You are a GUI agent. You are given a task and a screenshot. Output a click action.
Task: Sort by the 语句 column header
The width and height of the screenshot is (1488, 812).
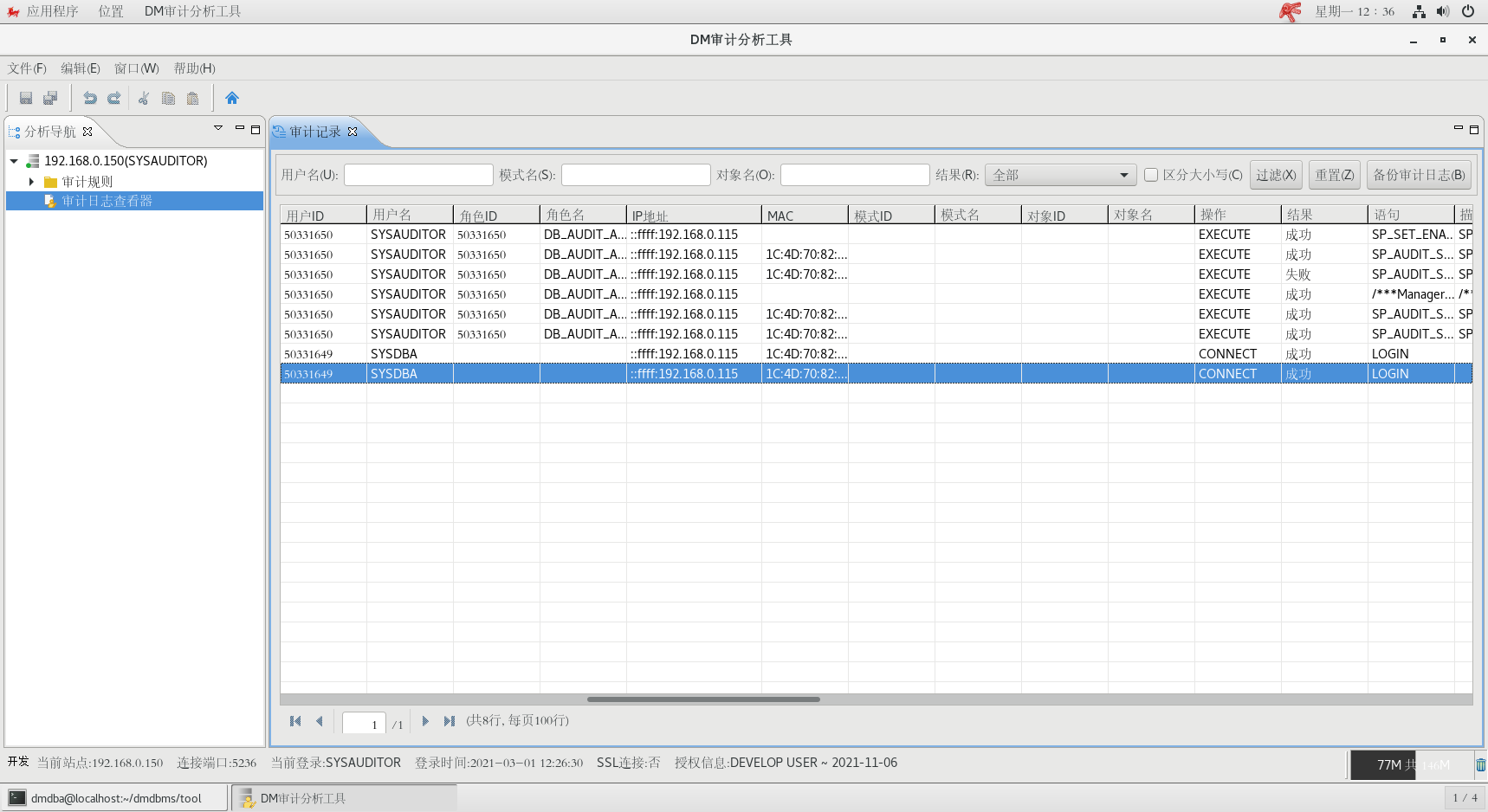(1411, 215)
